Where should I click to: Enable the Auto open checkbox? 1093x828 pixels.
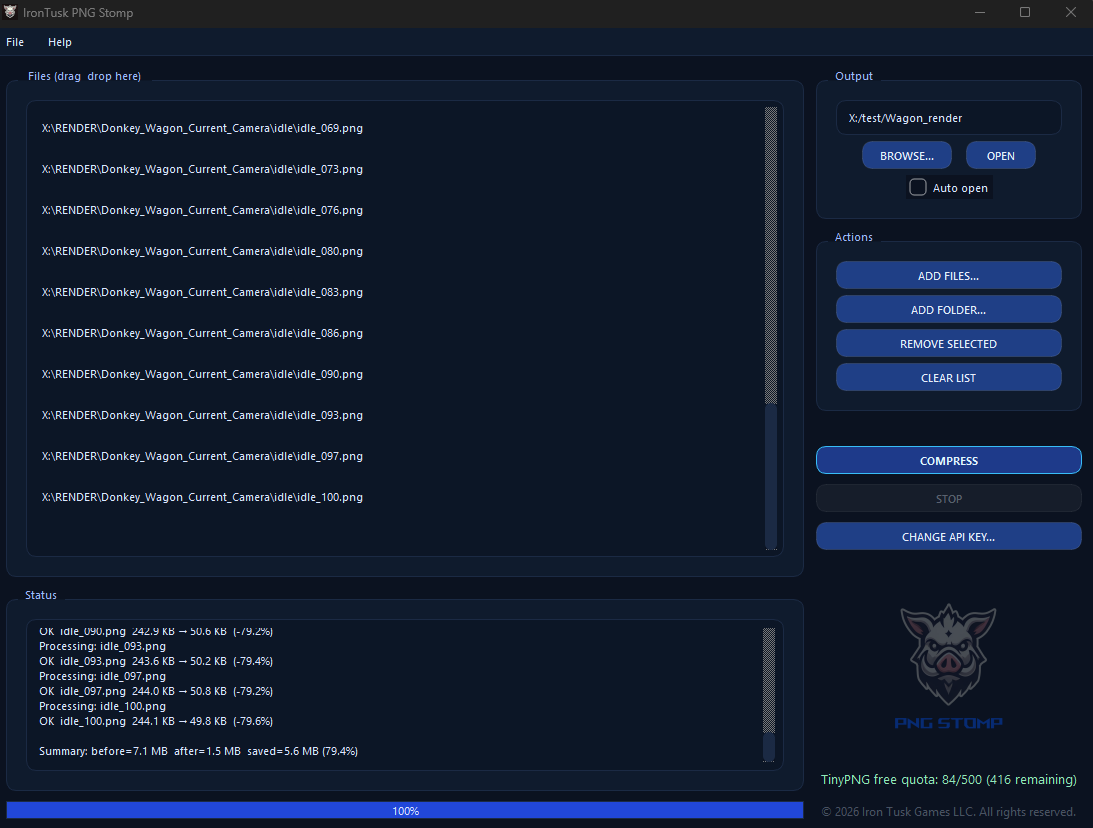coord(917,187)
